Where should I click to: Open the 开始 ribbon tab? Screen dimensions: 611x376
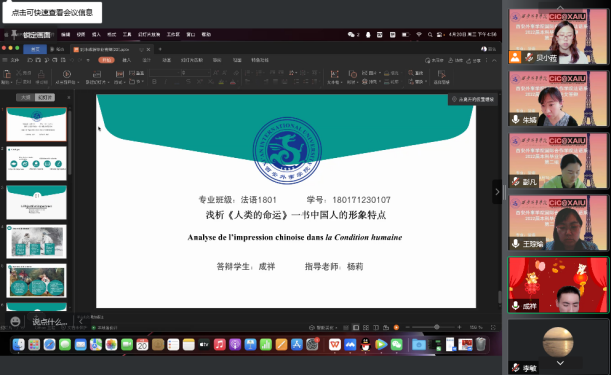106,60
